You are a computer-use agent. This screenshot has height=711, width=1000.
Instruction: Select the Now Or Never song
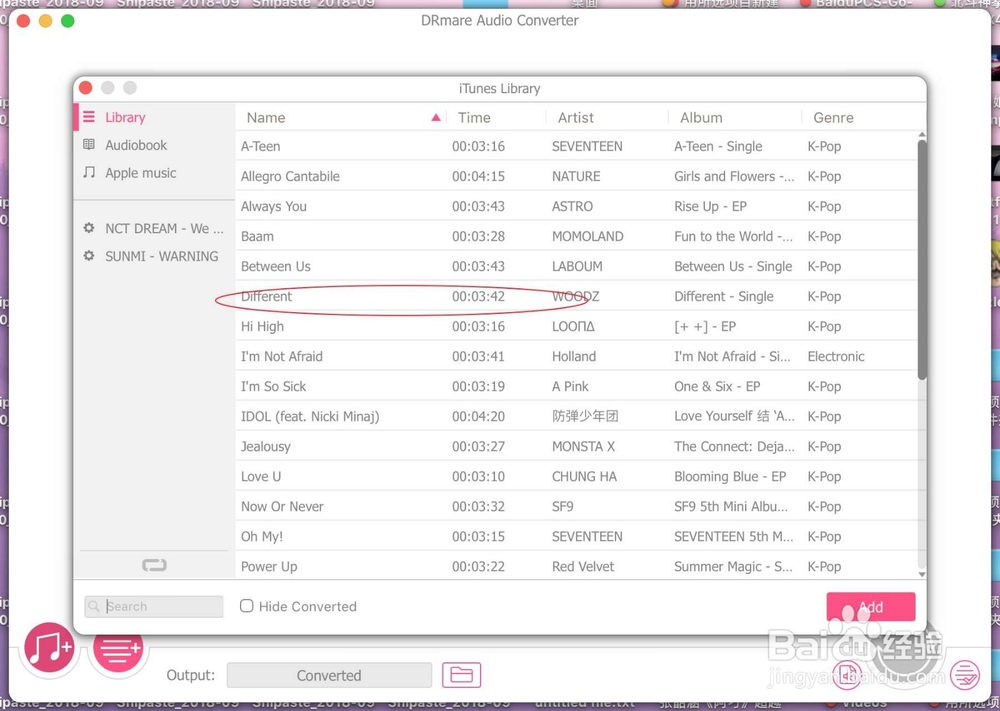(576, 506)
